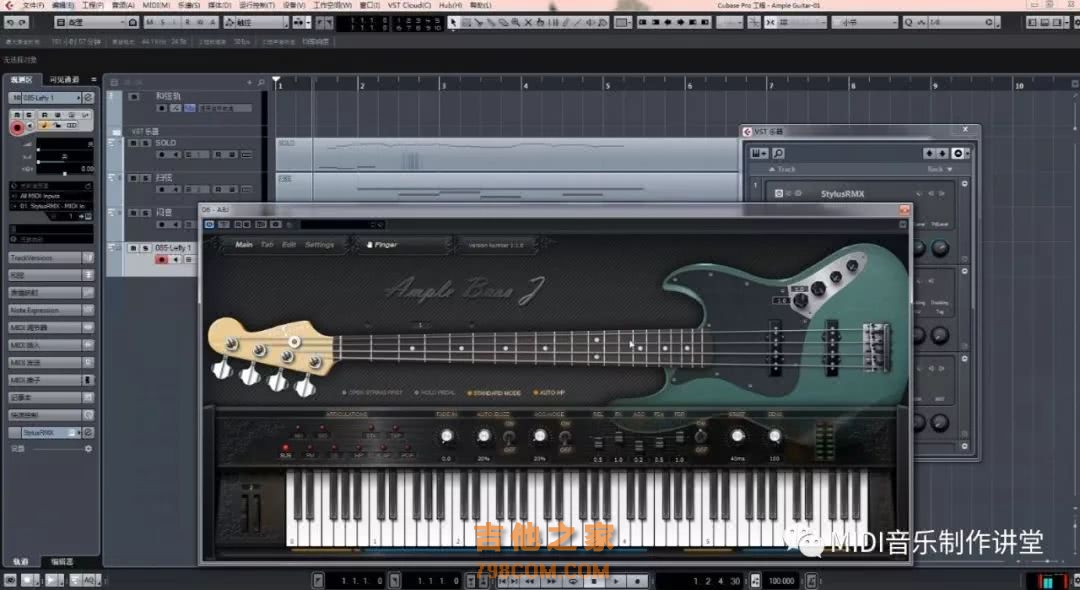Open the 设备(V) menu
The image size is (1080, 590).
pyautogui.click(x=294, y=5)
